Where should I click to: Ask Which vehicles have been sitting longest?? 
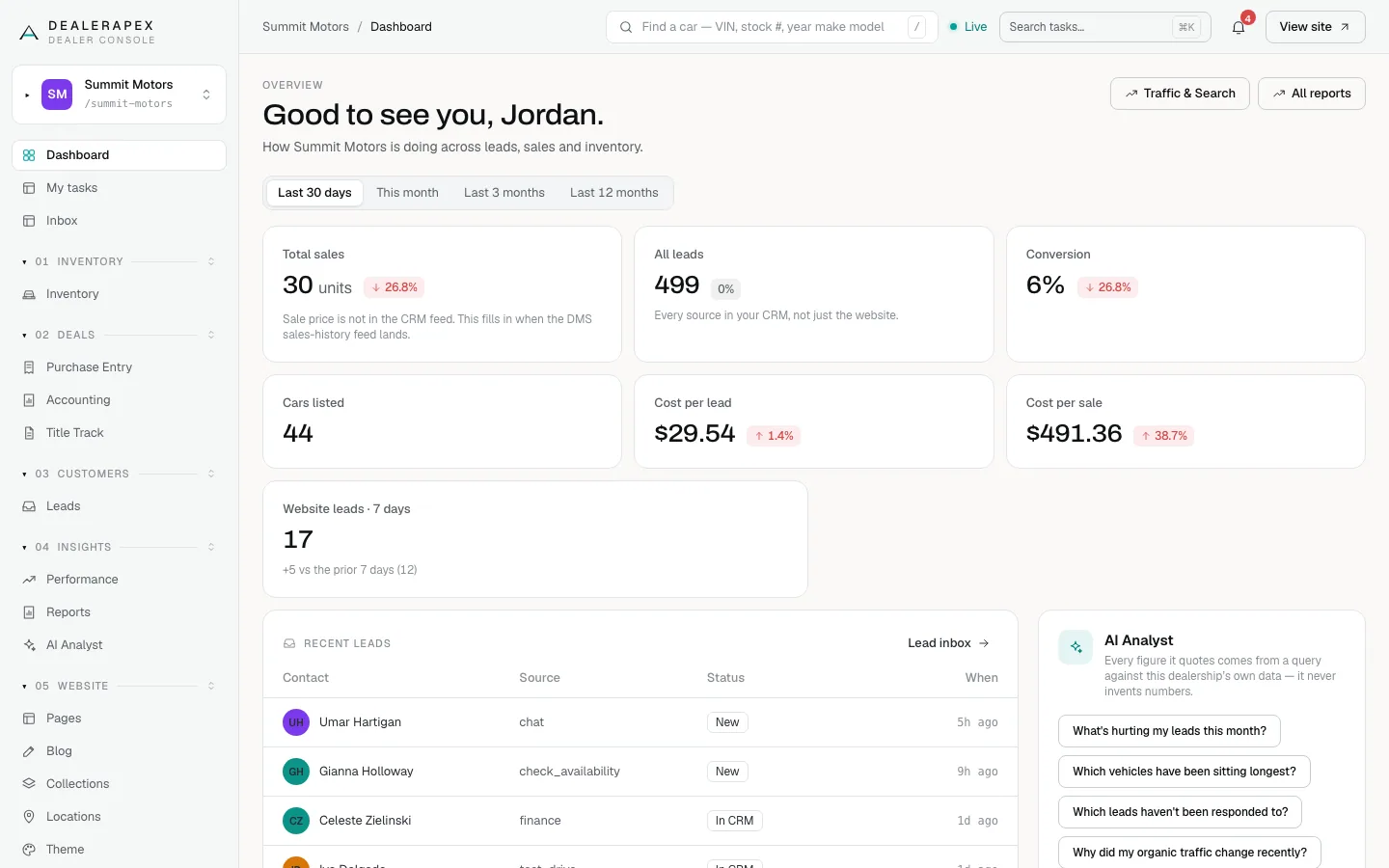pos(1185,772)
